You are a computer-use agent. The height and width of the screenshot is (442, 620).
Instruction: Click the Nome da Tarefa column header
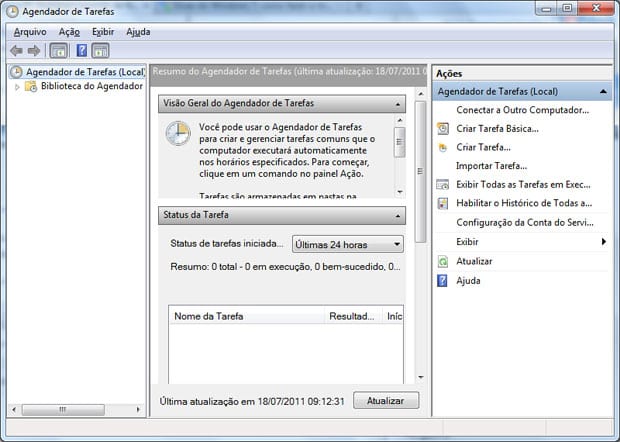pyautogui.click(x=247, y=316)
